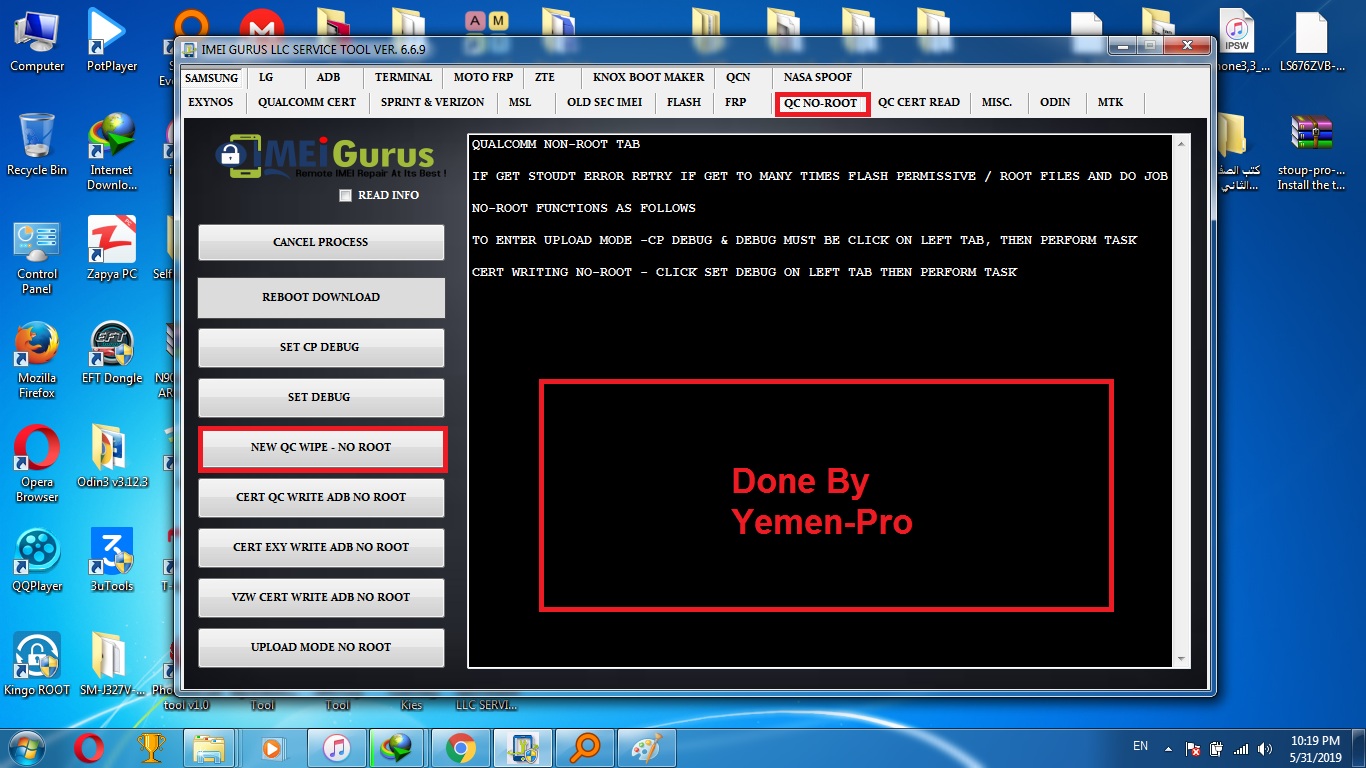Switch to EXYNOS sub-tab
The height and width of the screenshot is (768, 1366).
[210, 102]
